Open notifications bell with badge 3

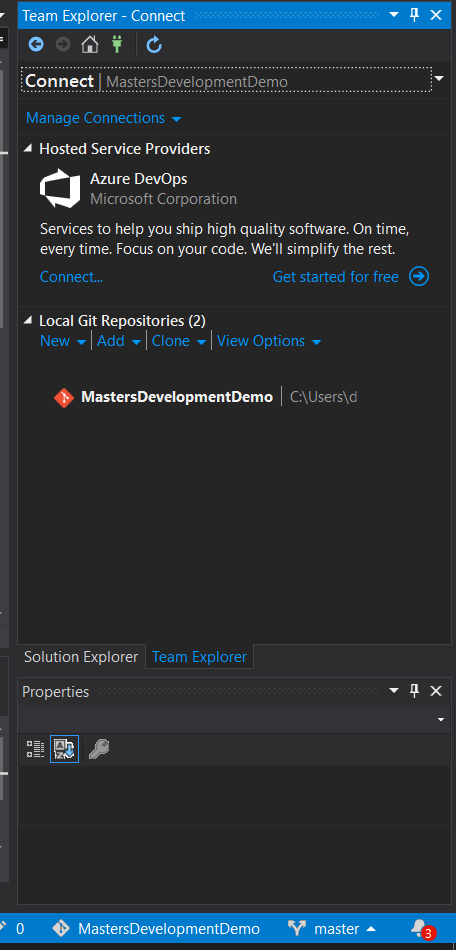click(421, 929)
